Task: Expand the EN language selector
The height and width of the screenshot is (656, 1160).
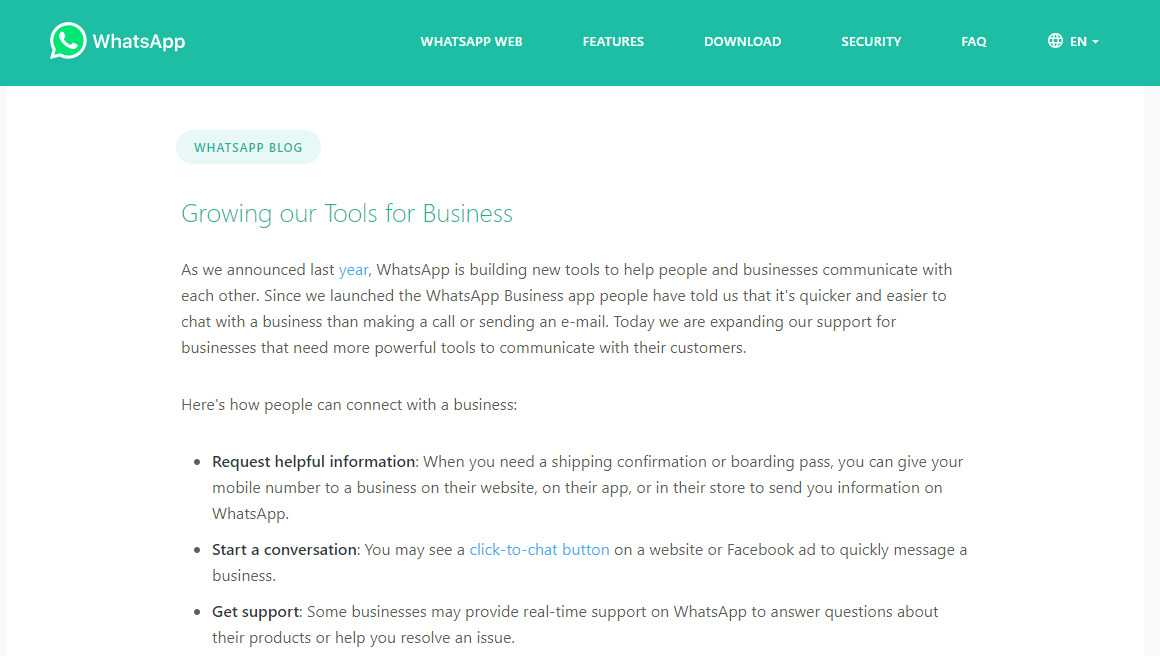Action: [x=1078, y=42]
